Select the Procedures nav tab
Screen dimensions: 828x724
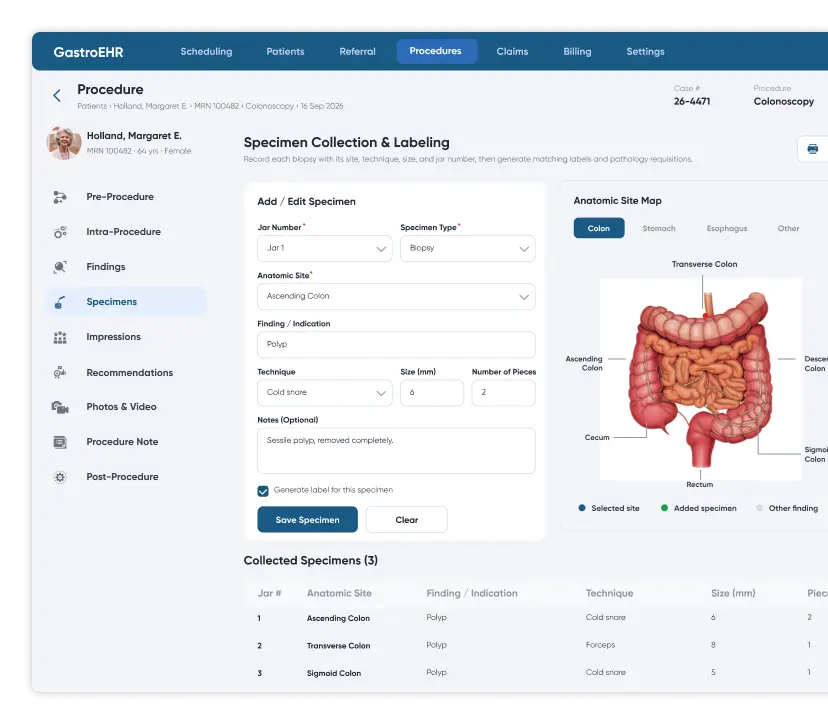[437, 51]
